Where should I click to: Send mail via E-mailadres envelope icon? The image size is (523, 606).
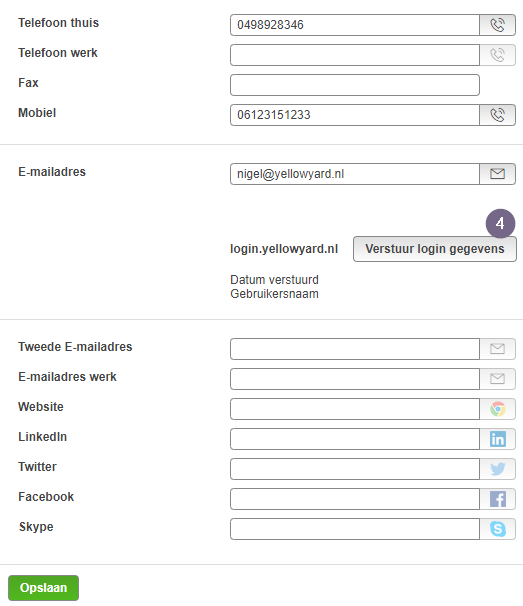497,174
